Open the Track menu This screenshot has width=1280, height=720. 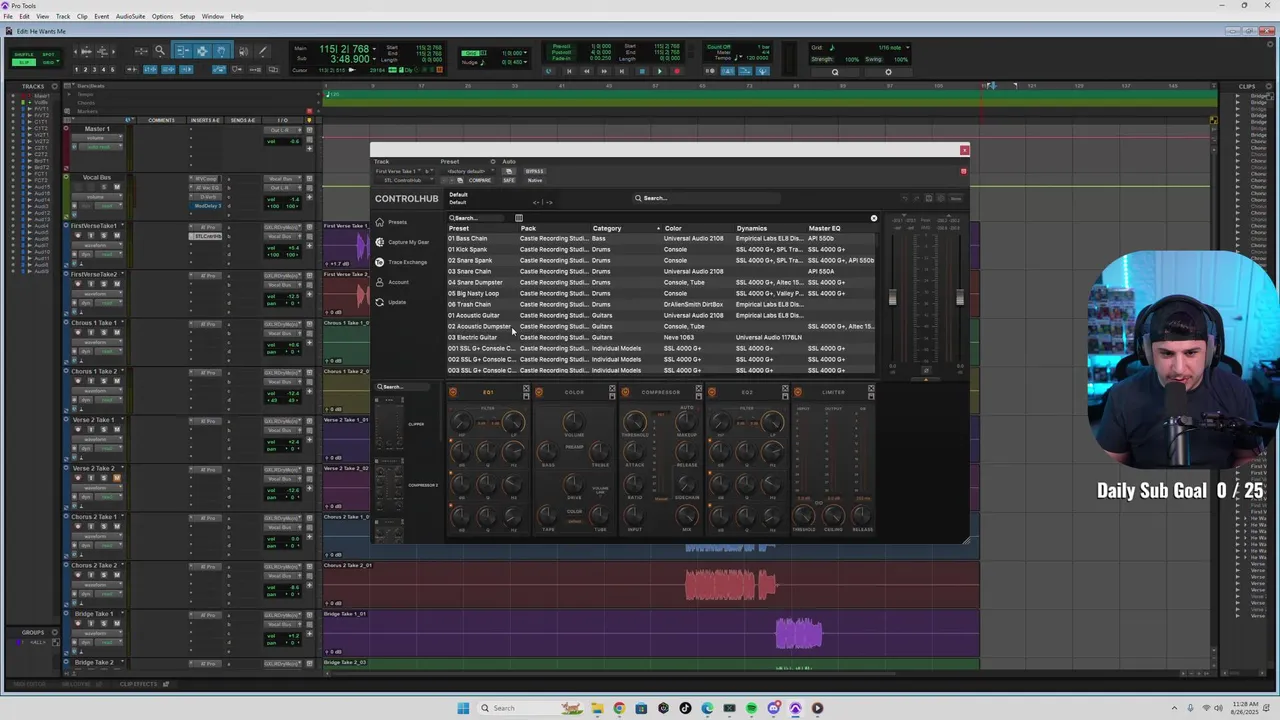[x=63, y=16]
